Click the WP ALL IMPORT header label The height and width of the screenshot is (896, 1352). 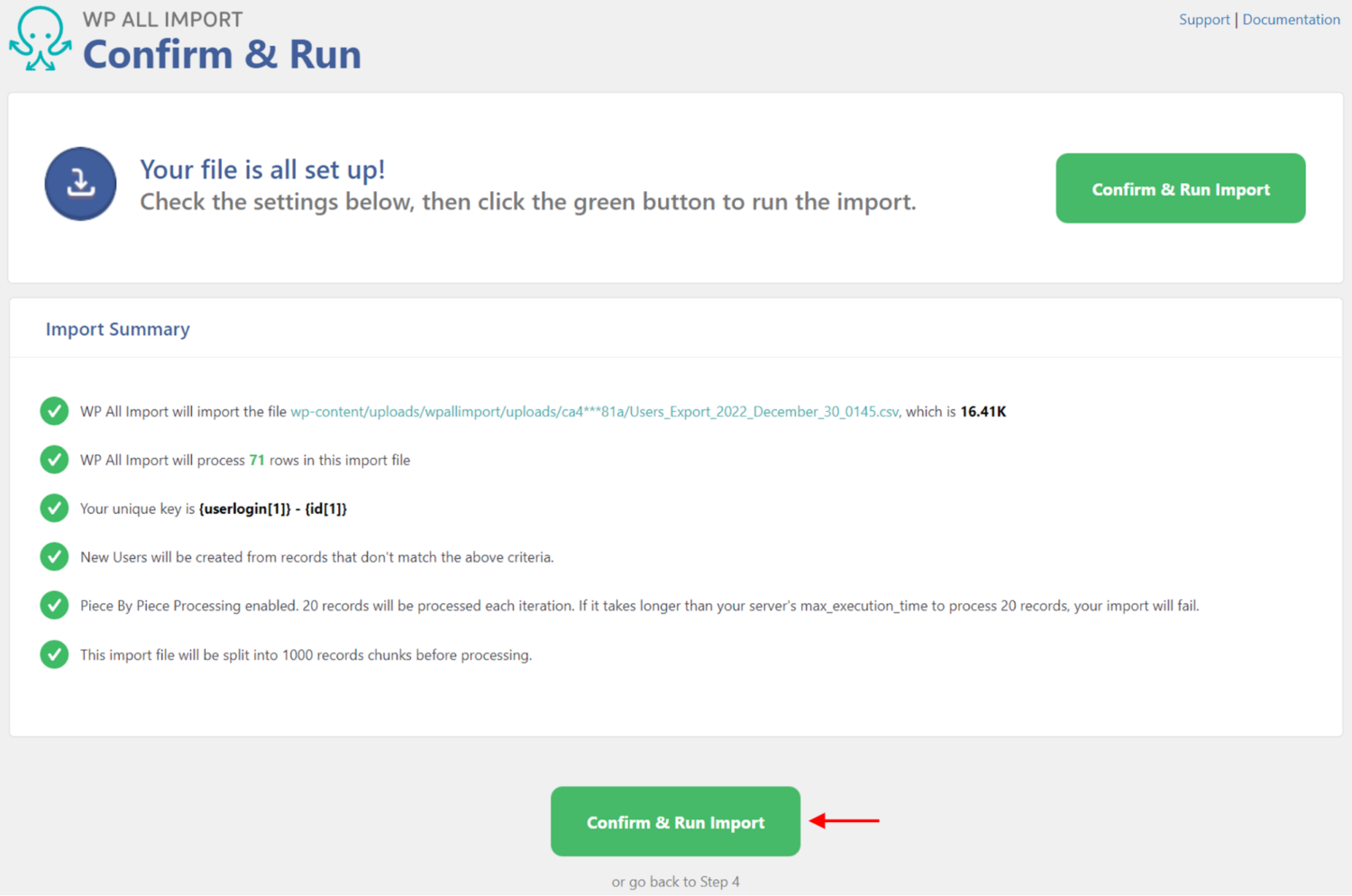click(162, 19)
